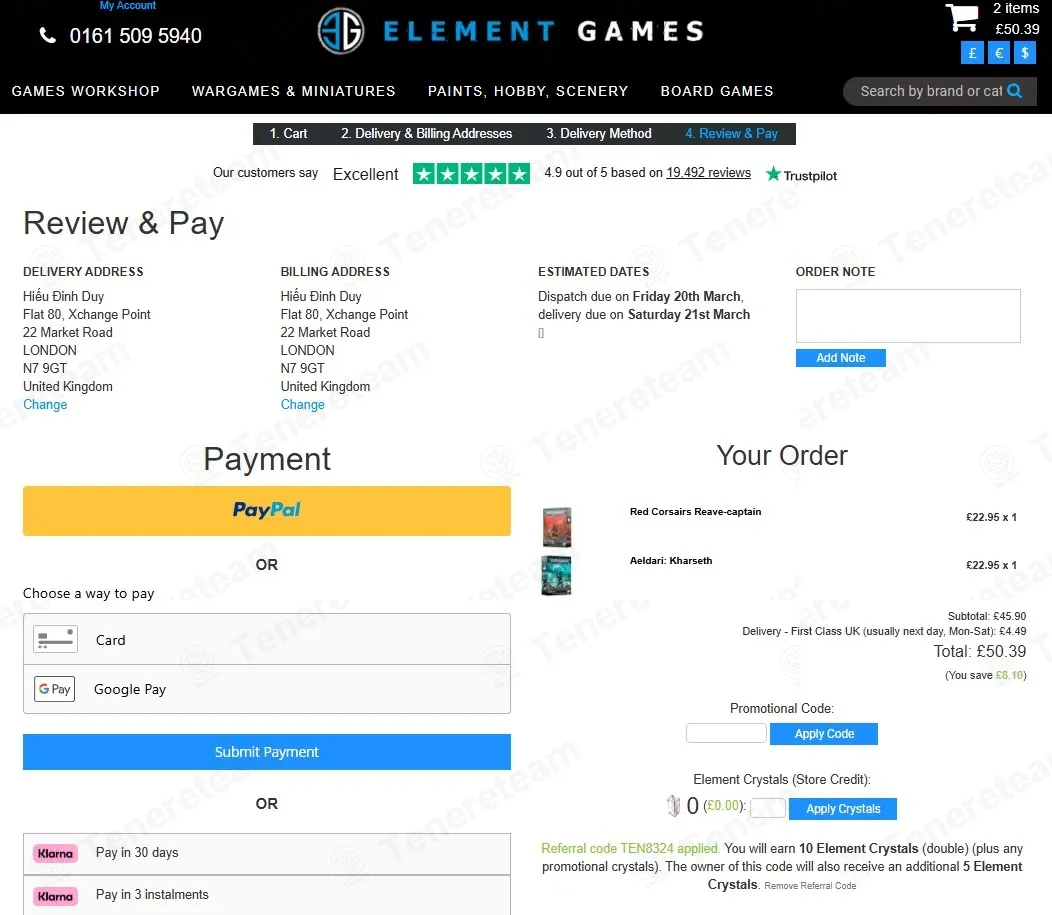This screenshot has height=915, width=1052.
Task: Change the billing address
Action: click(303, 405)
